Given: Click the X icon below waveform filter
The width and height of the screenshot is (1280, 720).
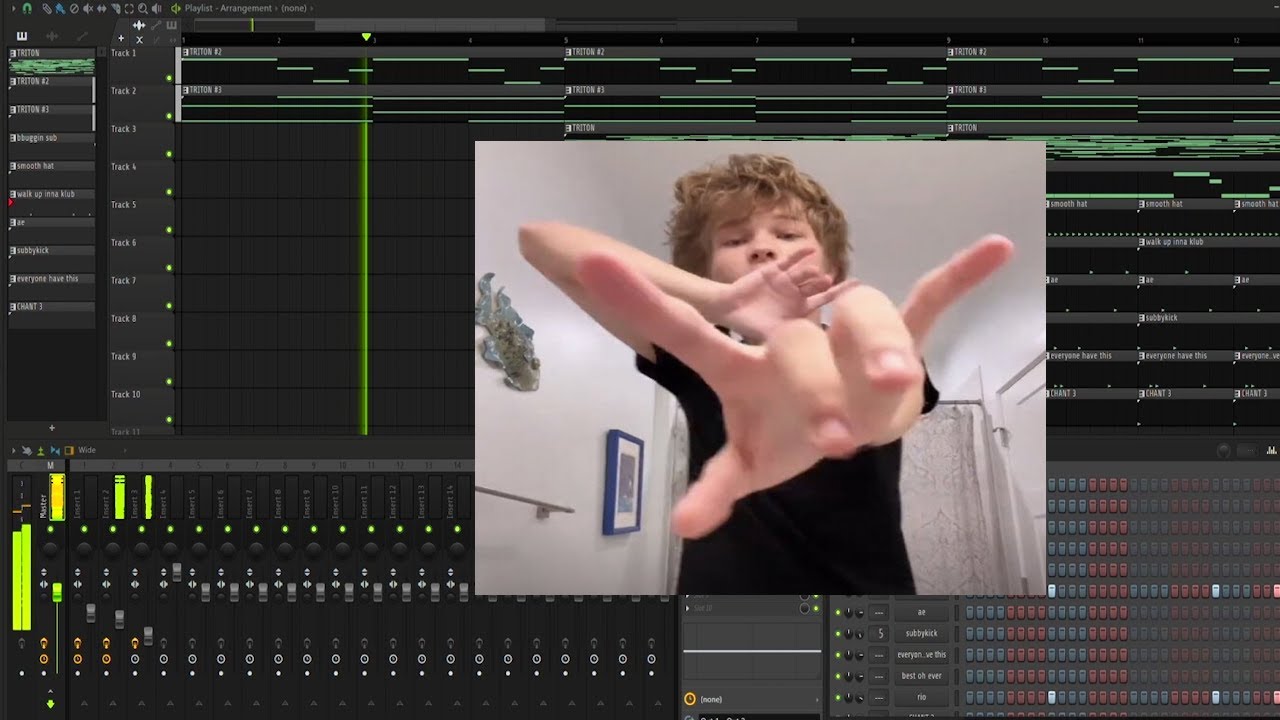Looking at the screenshot, I should click(139, 40).
